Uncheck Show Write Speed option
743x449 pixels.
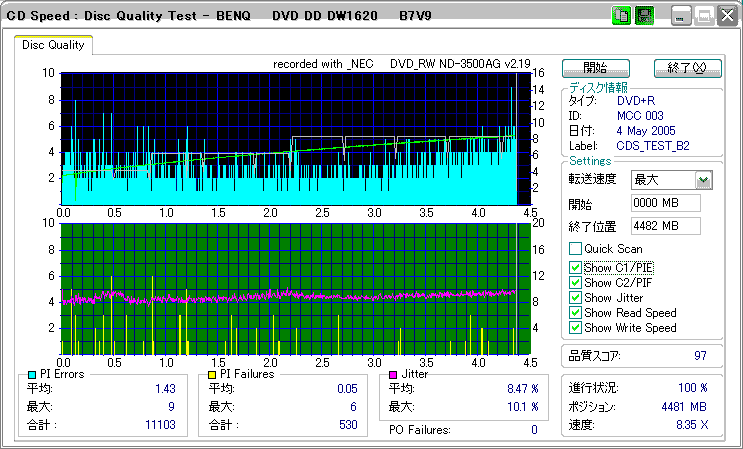[x=575, y=328]
